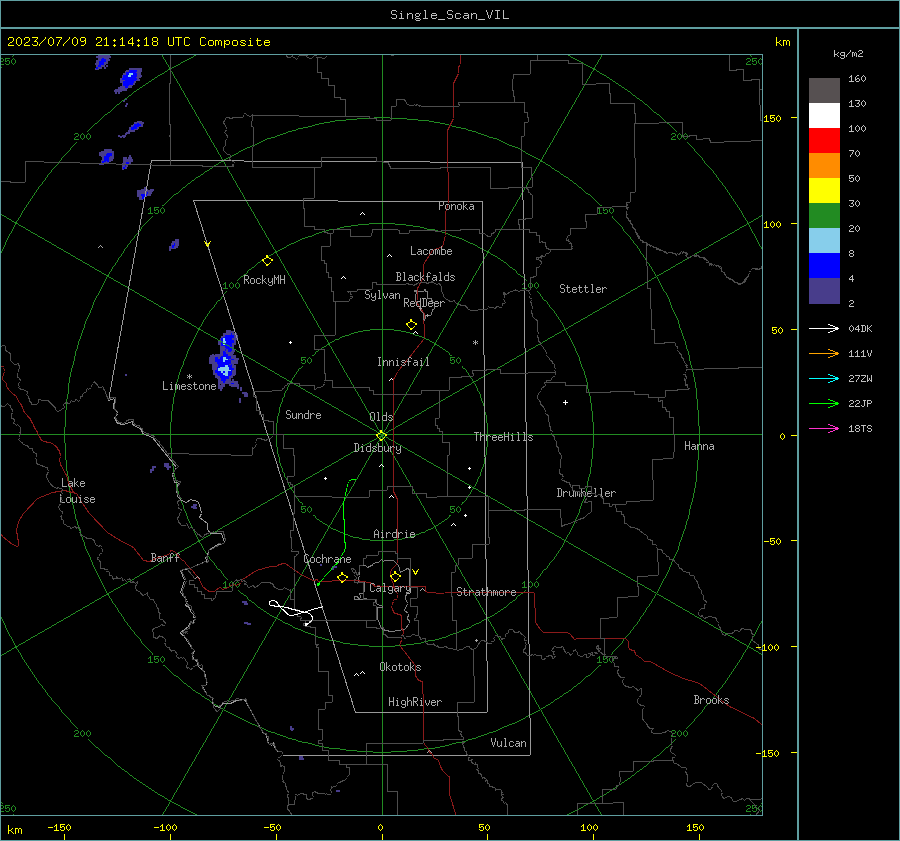
Task: Click the green 22JP aircraft arrow
Action: pos(824,404)
